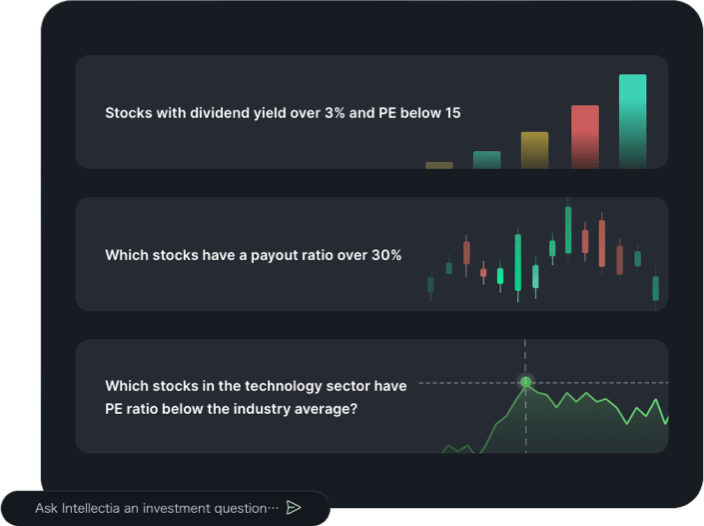The height and width of the screenshot is (526, 704).
Task: Click the vertical dashed crosshair above peak marker
Action: coord(525,357)
